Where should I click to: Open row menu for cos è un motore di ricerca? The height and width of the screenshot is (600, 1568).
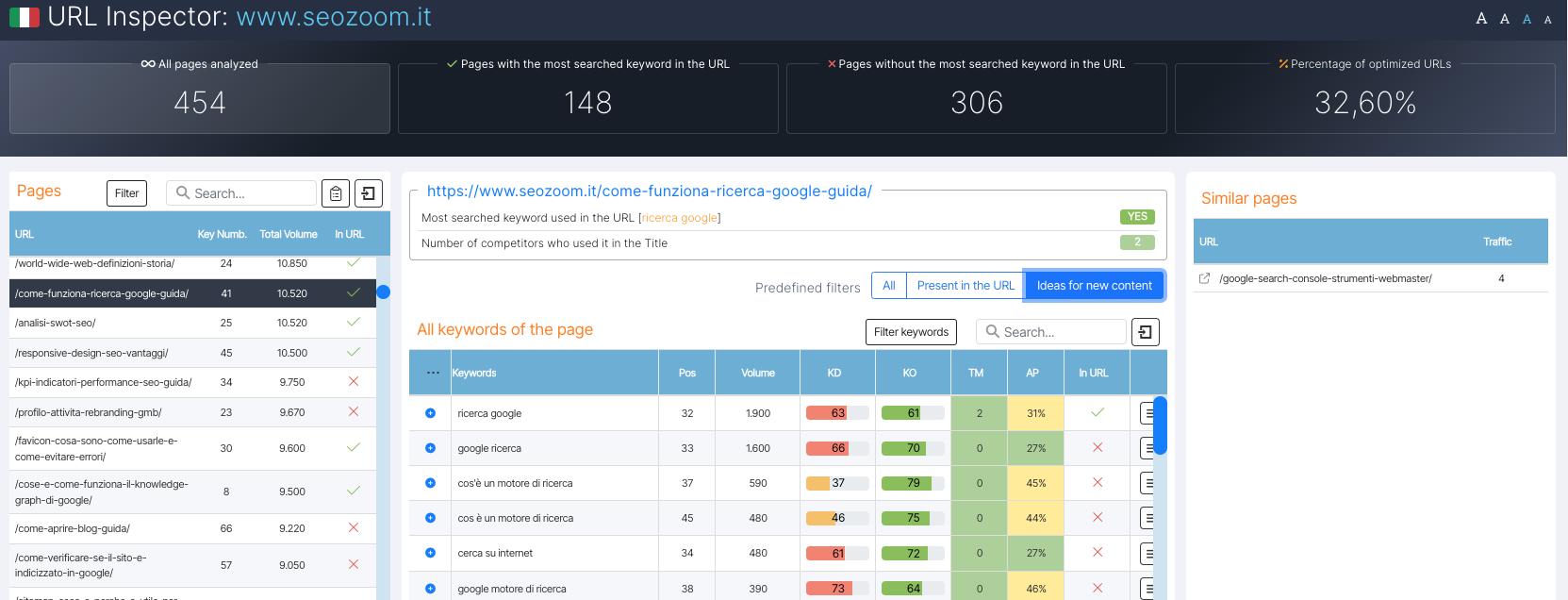click(1148, 518)
